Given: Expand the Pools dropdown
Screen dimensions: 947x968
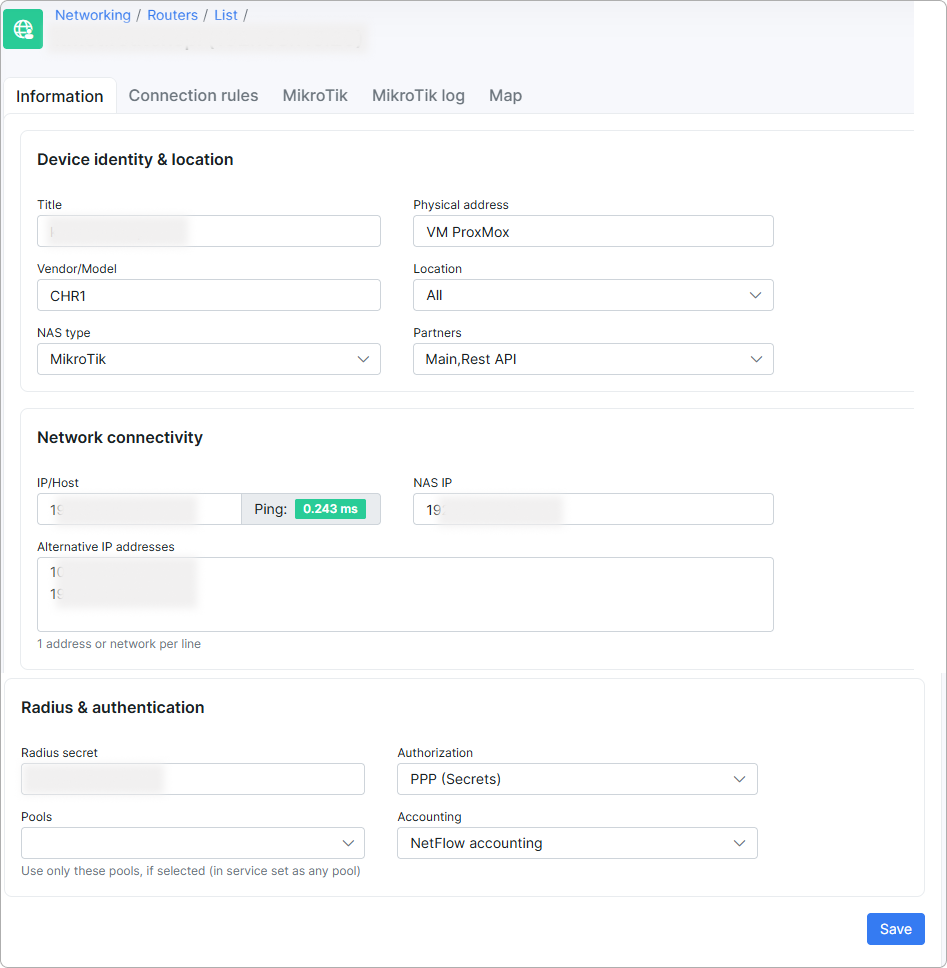Looking at the screenshot, I should (193, 843).
